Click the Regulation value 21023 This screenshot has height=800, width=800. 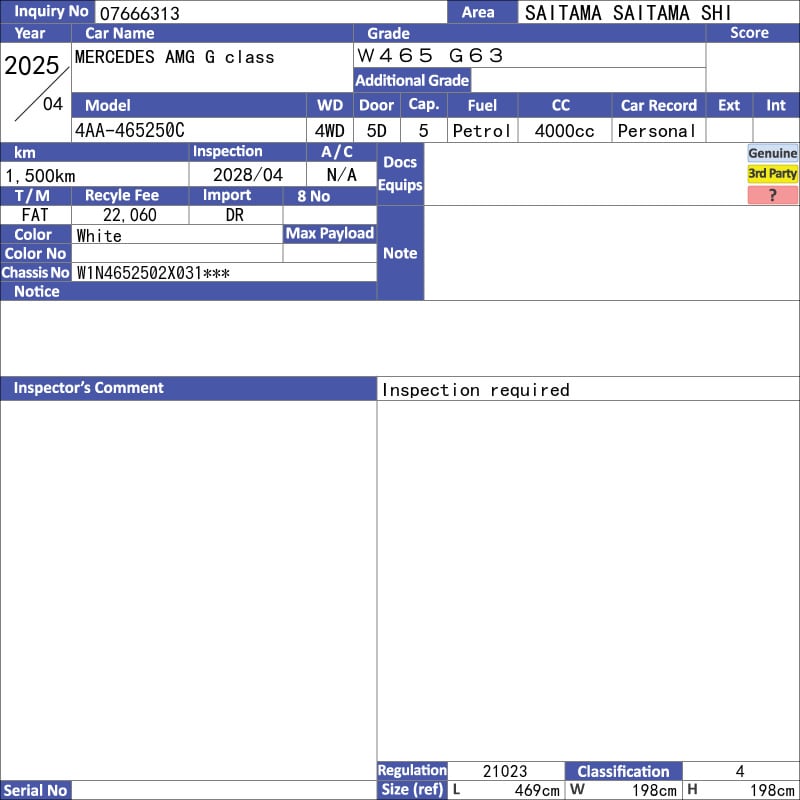pyautogui.click(x=506, y=771)
